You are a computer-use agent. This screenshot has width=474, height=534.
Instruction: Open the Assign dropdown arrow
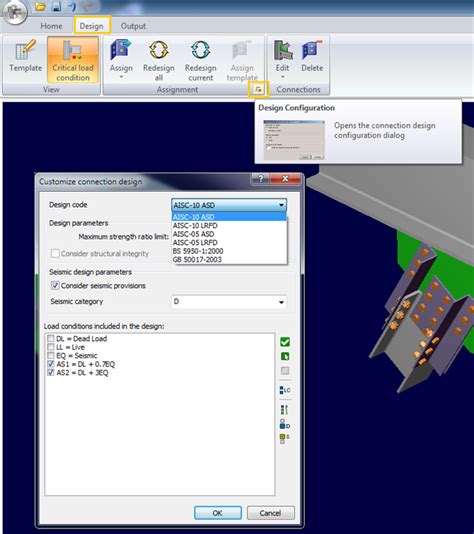[x=121, y=77]
